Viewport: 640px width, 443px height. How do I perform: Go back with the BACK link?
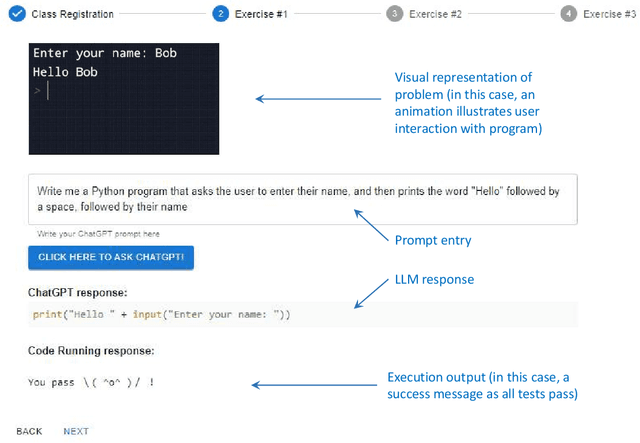(29, 431)
